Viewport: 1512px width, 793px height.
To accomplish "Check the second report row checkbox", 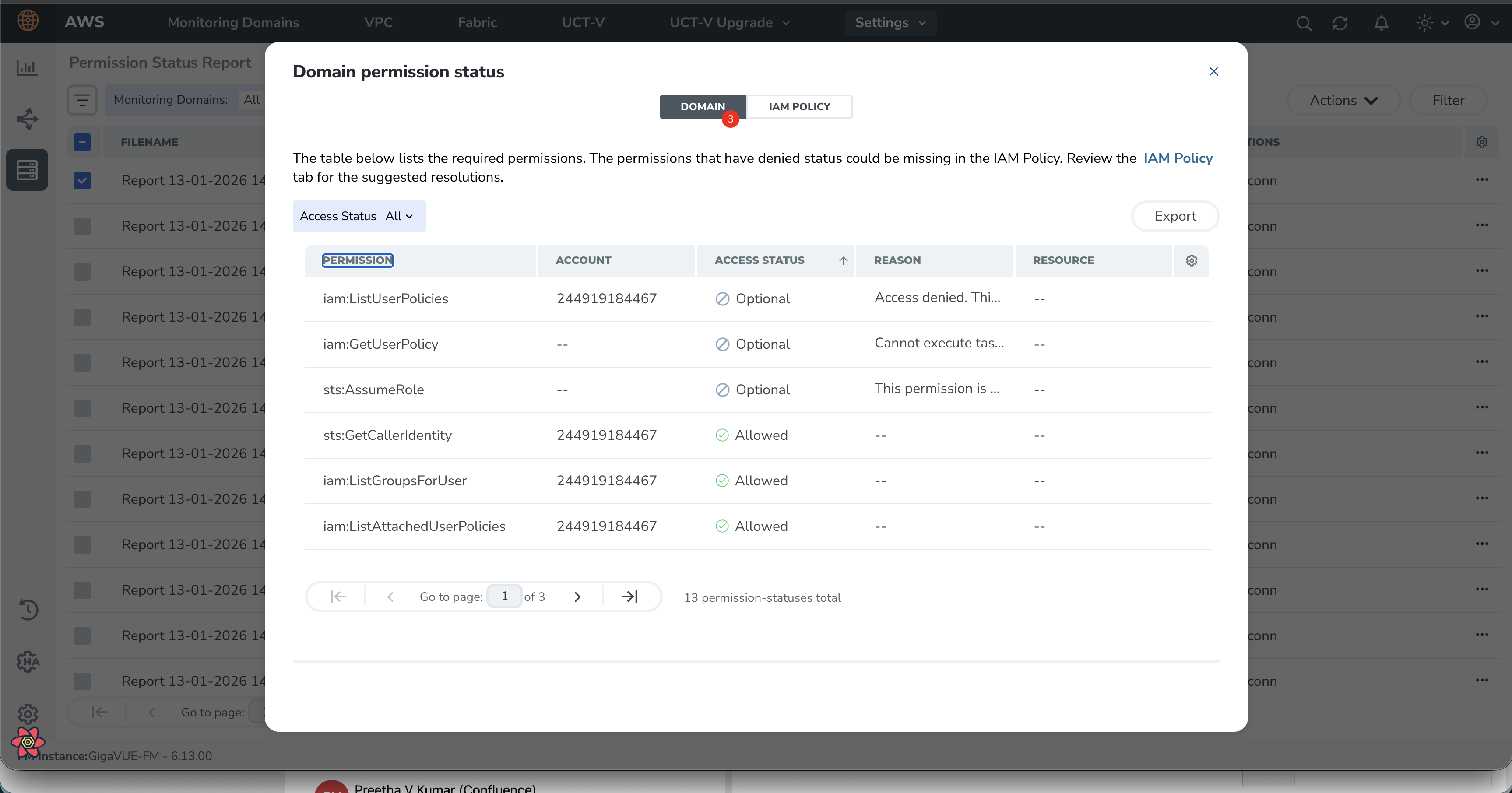I will coord(82,226).
